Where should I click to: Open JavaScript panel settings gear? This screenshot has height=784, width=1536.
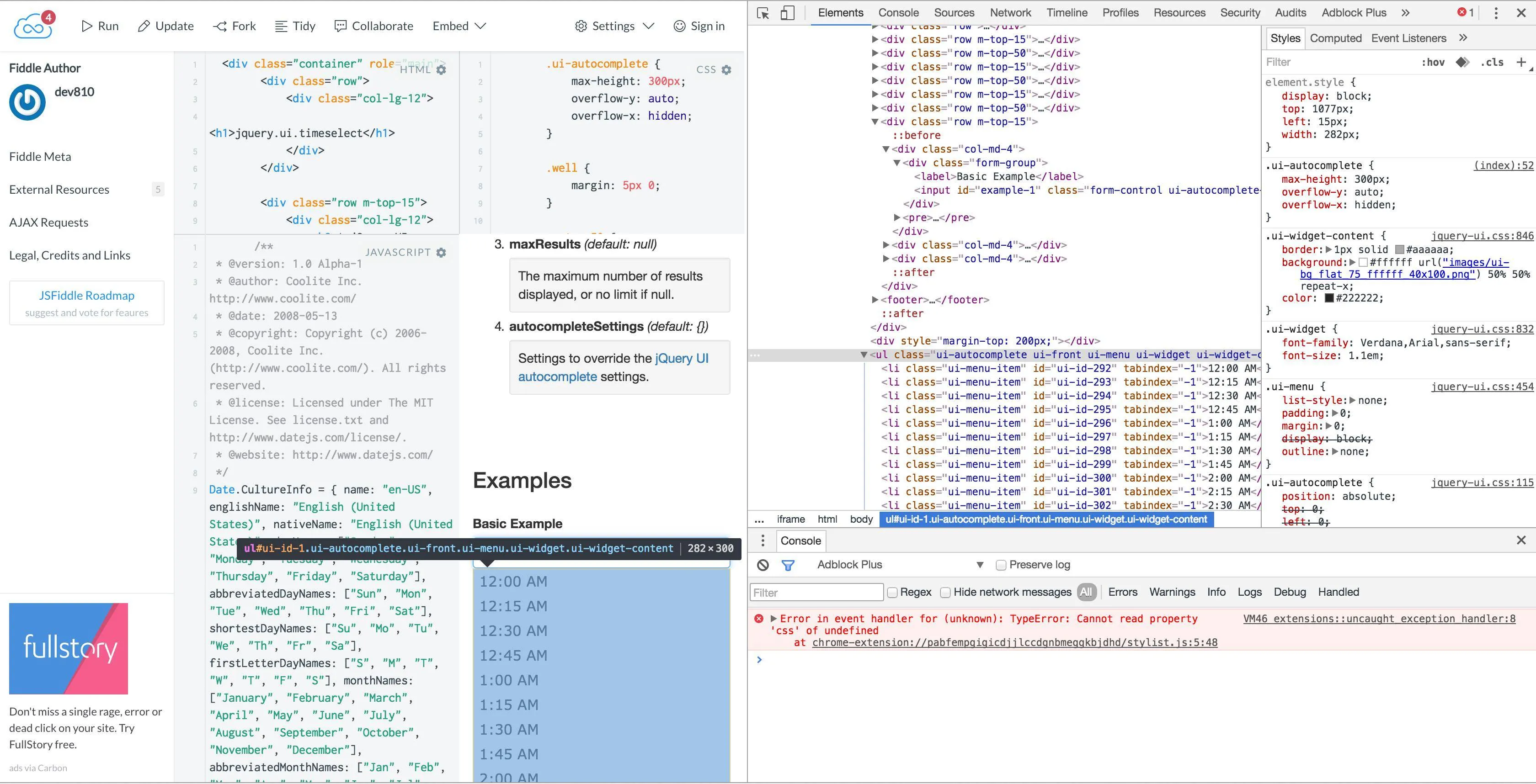click(441, 253)
